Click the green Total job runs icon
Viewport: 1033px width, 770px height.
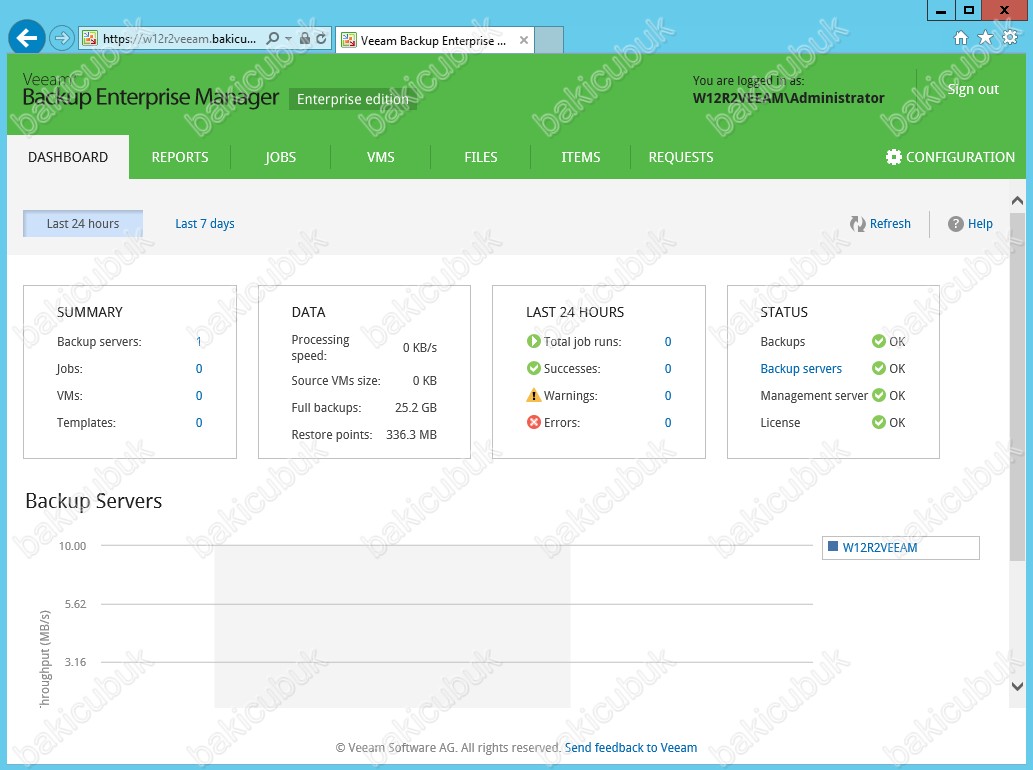point(534,341)
